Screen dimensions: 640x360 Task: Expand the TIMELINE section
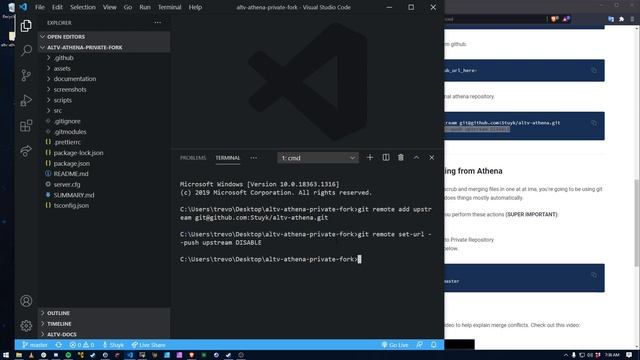pyautogui.click(x=104, y=324)
